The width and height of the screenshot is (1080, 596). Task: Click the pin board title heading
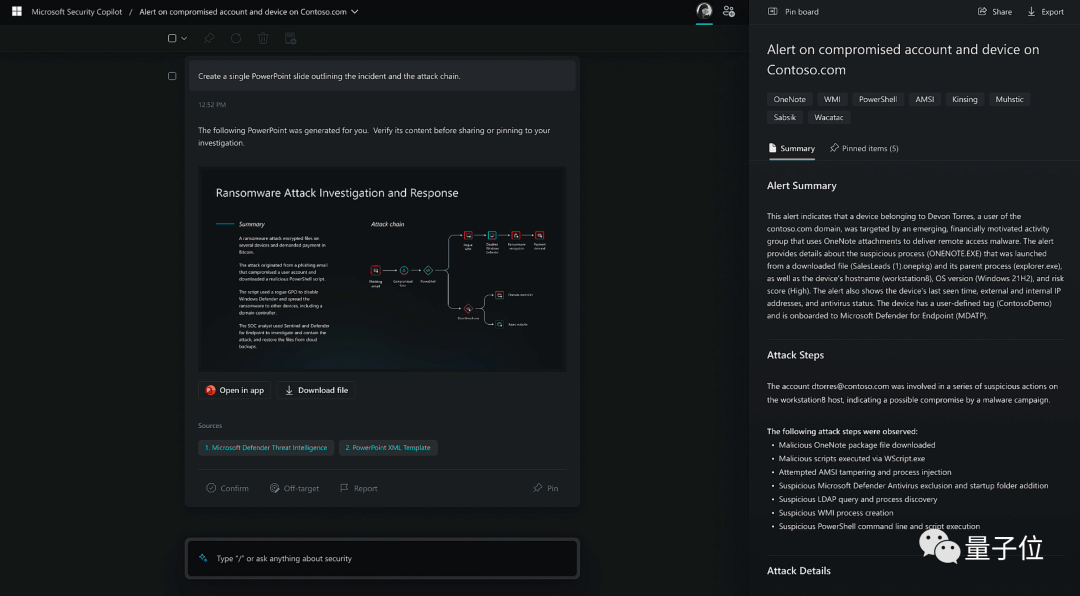903,59
